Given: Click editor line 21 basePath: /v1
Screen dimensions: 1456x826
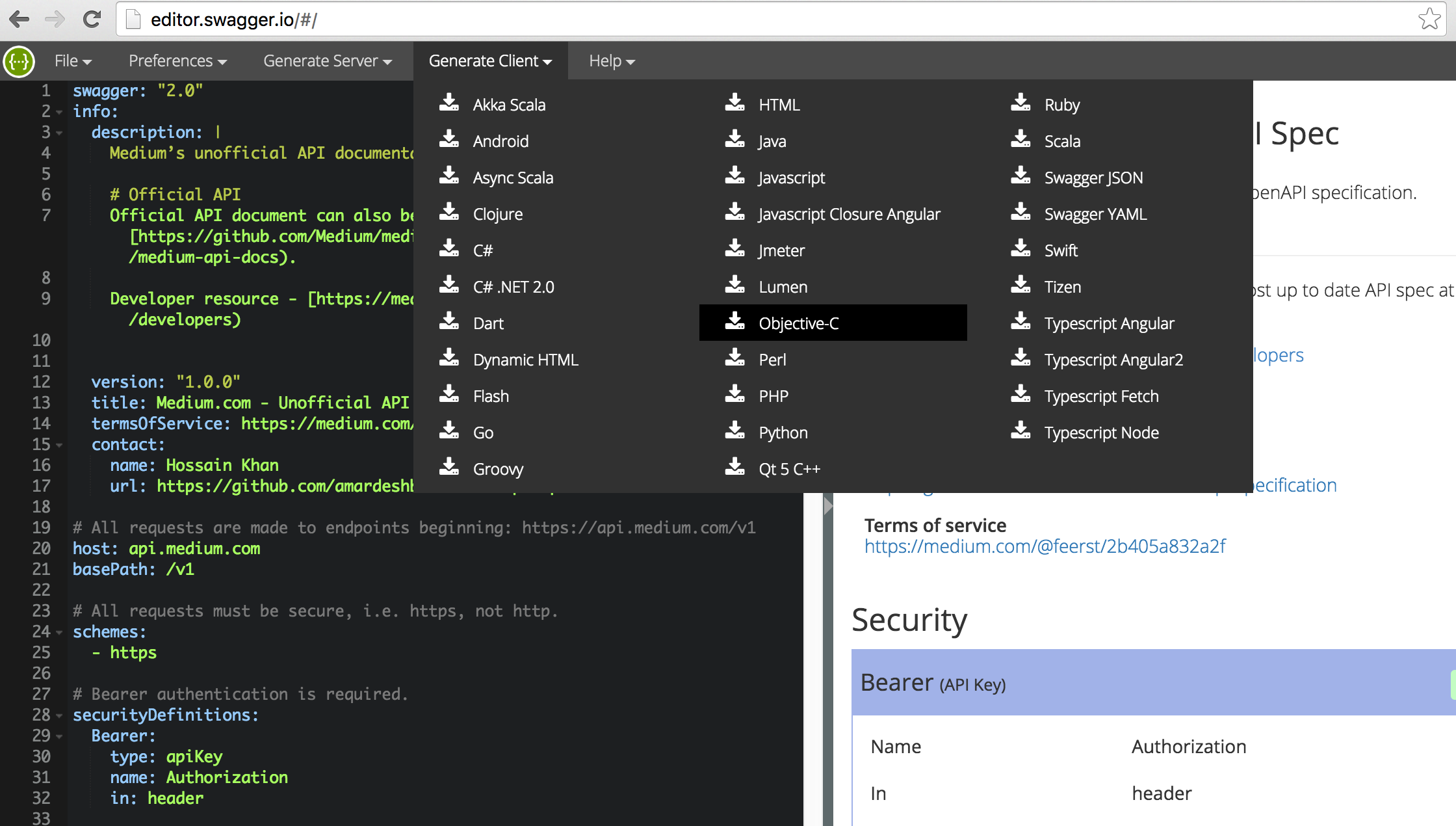Looking at the screenshot, I should pos(133,570).
